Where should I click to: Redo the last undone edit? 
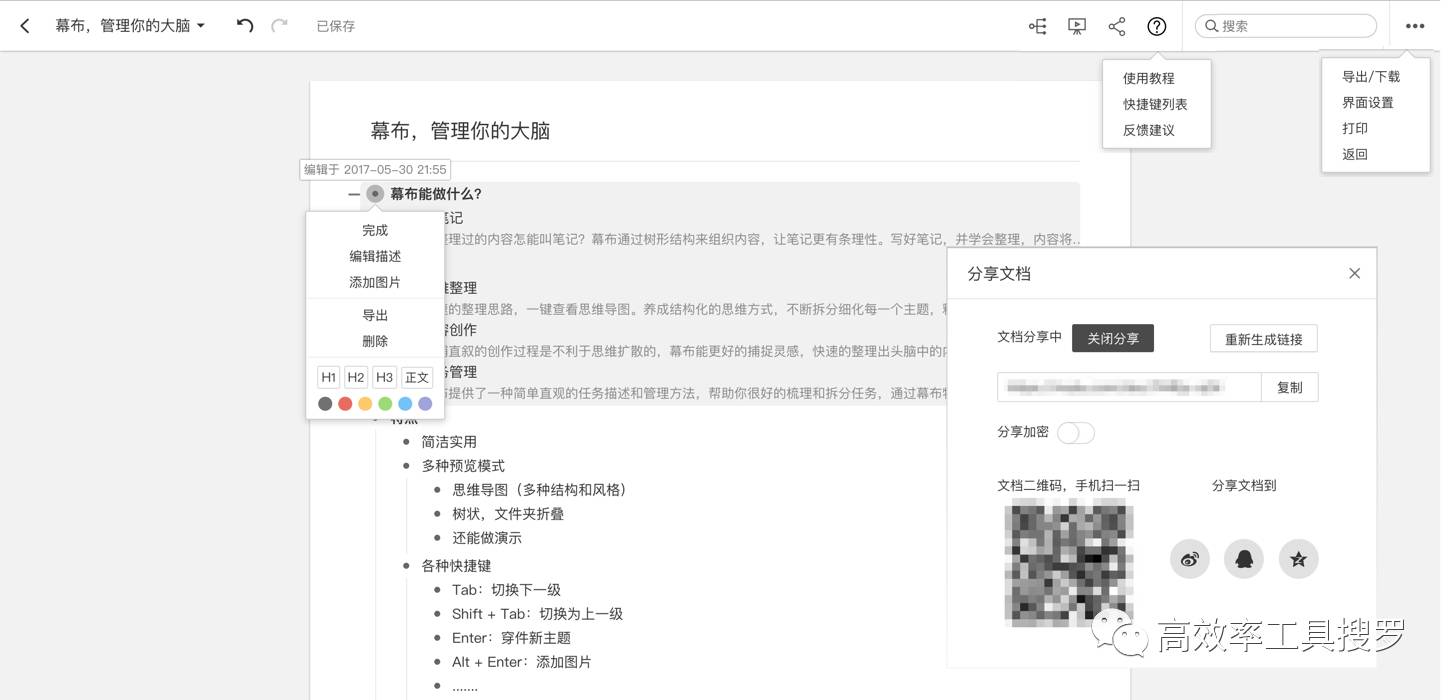279,26
